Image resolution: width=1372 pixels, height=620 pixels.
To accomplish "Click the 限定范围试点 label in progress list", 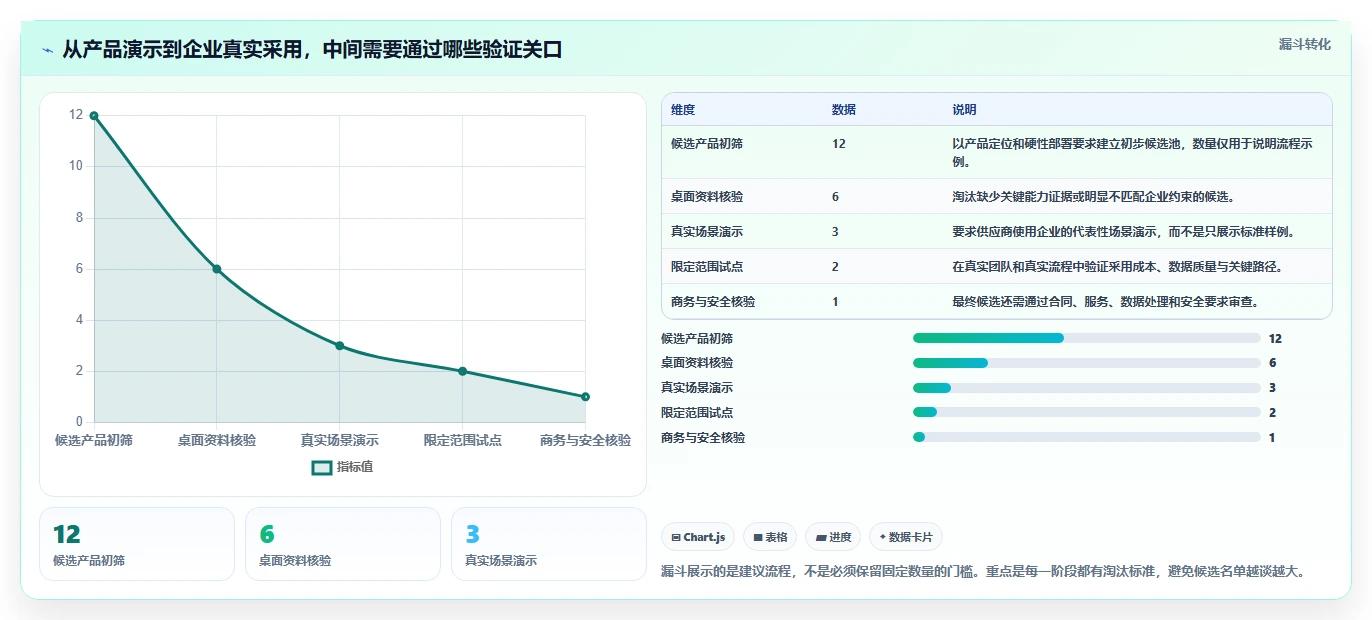I will [x=697, y=413].
